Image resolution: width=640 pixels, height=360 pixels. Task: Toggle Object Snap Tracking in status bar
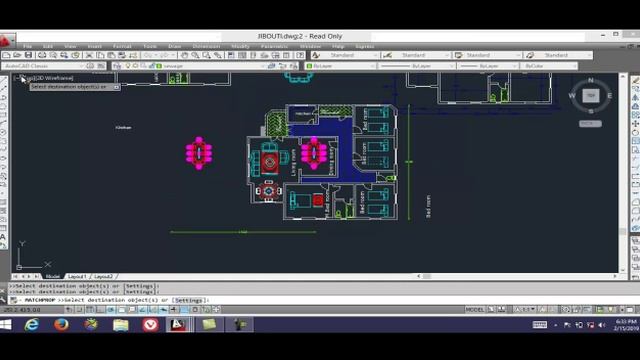(143, 310)
